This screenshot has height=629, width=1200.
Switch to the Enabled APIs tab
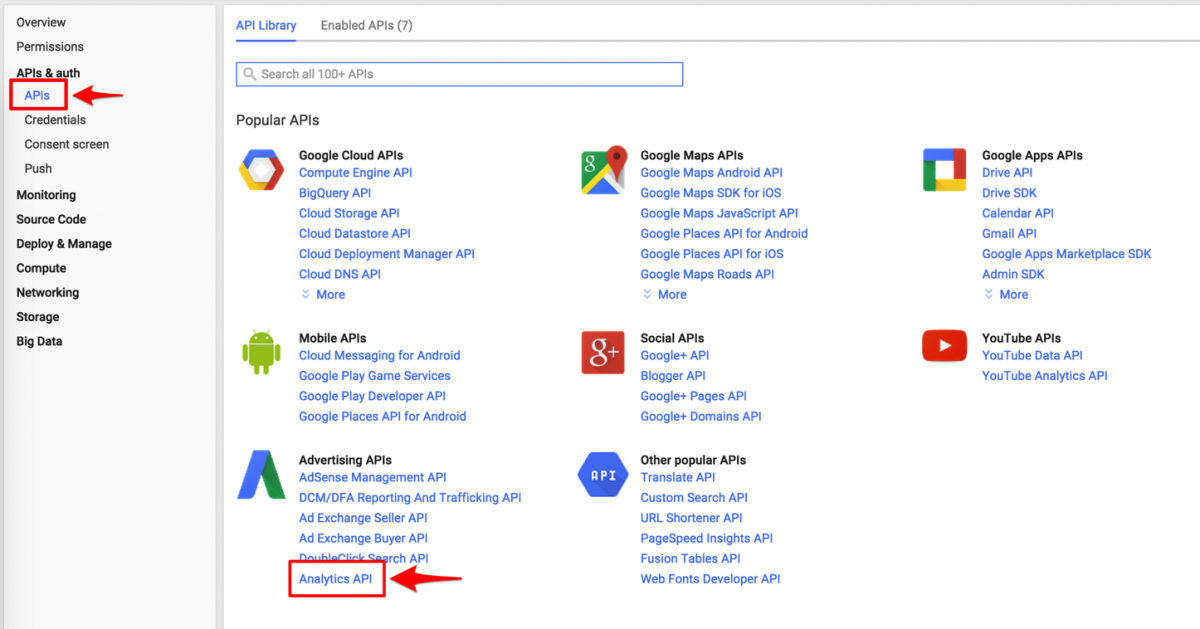(366, 25)
